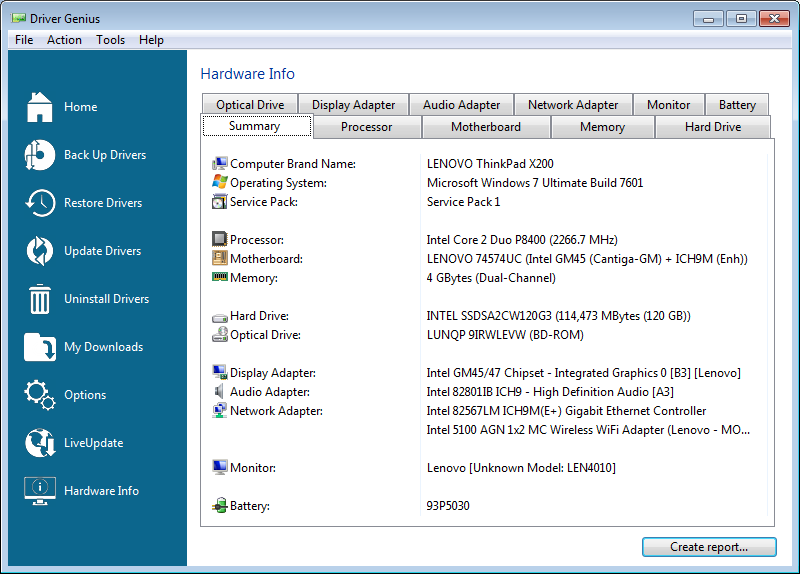Click the Update Drivers refresh icon
800x574 pixels.
39,251
